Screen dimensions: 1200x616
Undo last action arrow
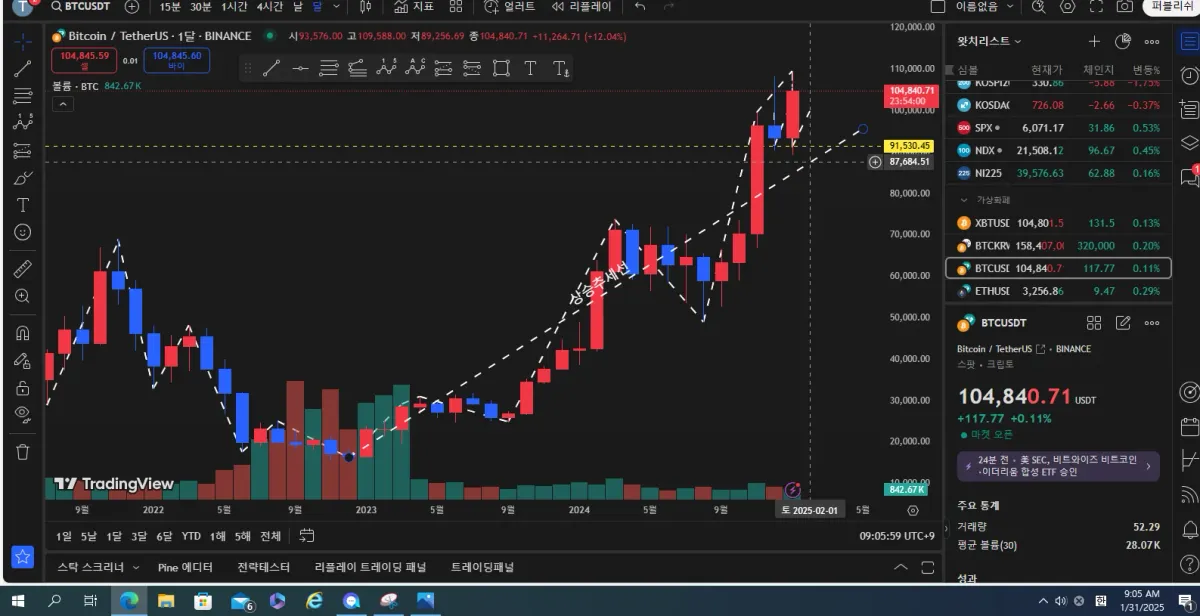pos(640,7)
